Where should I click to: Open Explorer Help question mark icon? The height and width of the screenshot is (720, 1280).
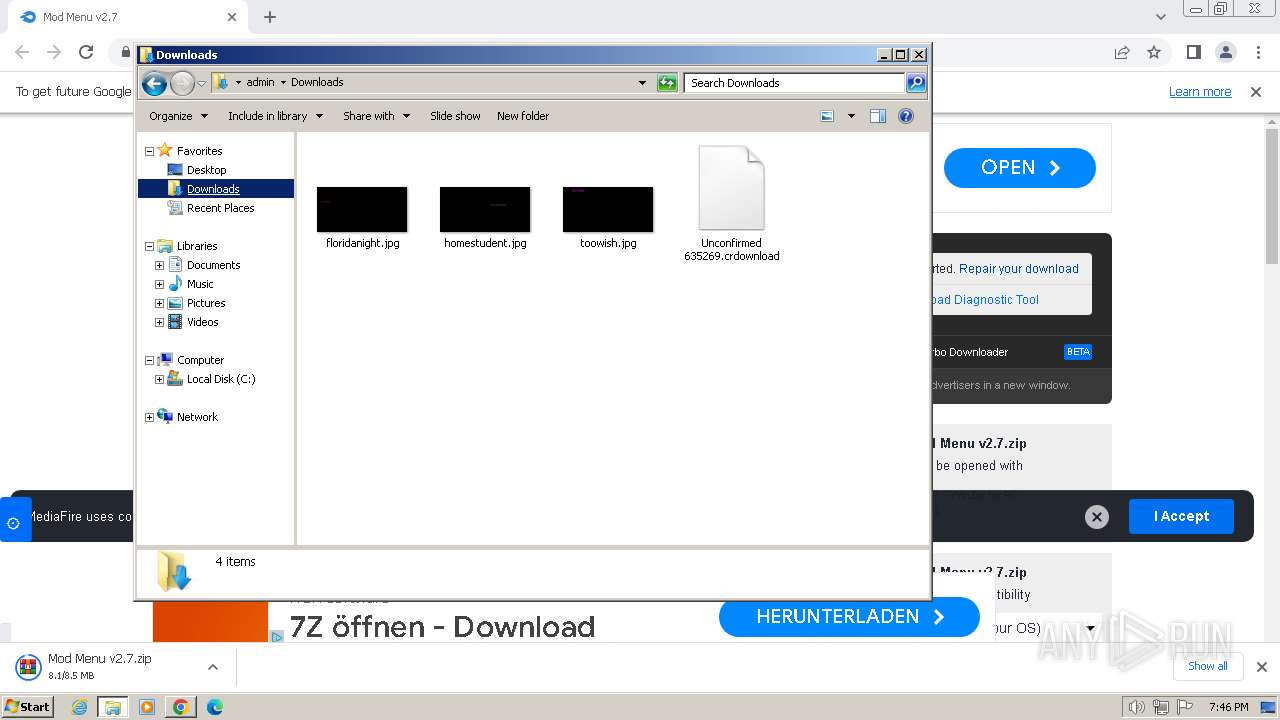tap(906, 116)
